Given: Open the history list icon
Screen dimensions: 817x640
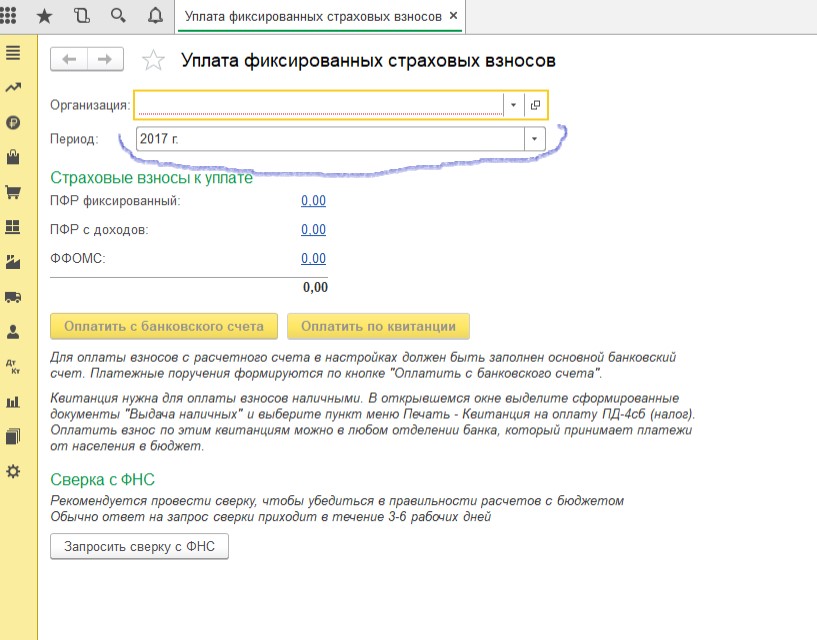Looking at the screenshot, I should point(81,16).
